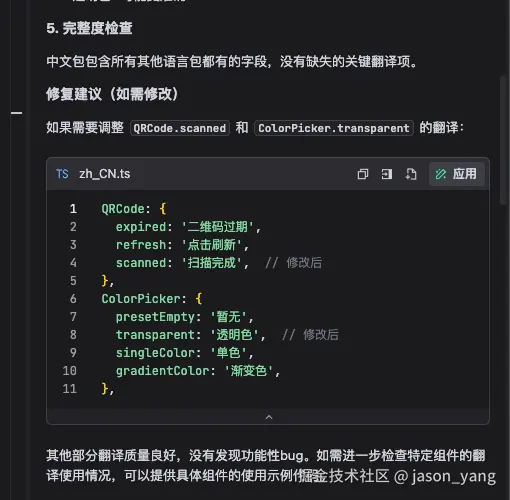Click the ColorPicker.transparent inline code tag
Screen dimensions: 510x500
334,128
